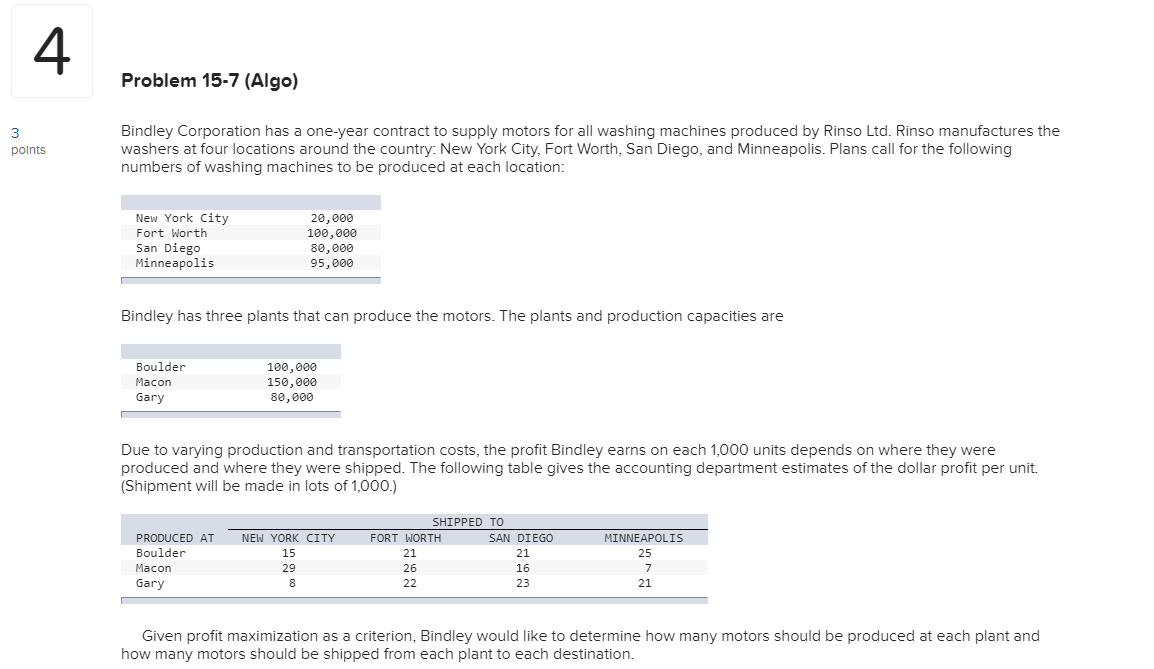Click paragraph starting 'Given profit maximization'
1154x669 pixels.
coord(581,645)
